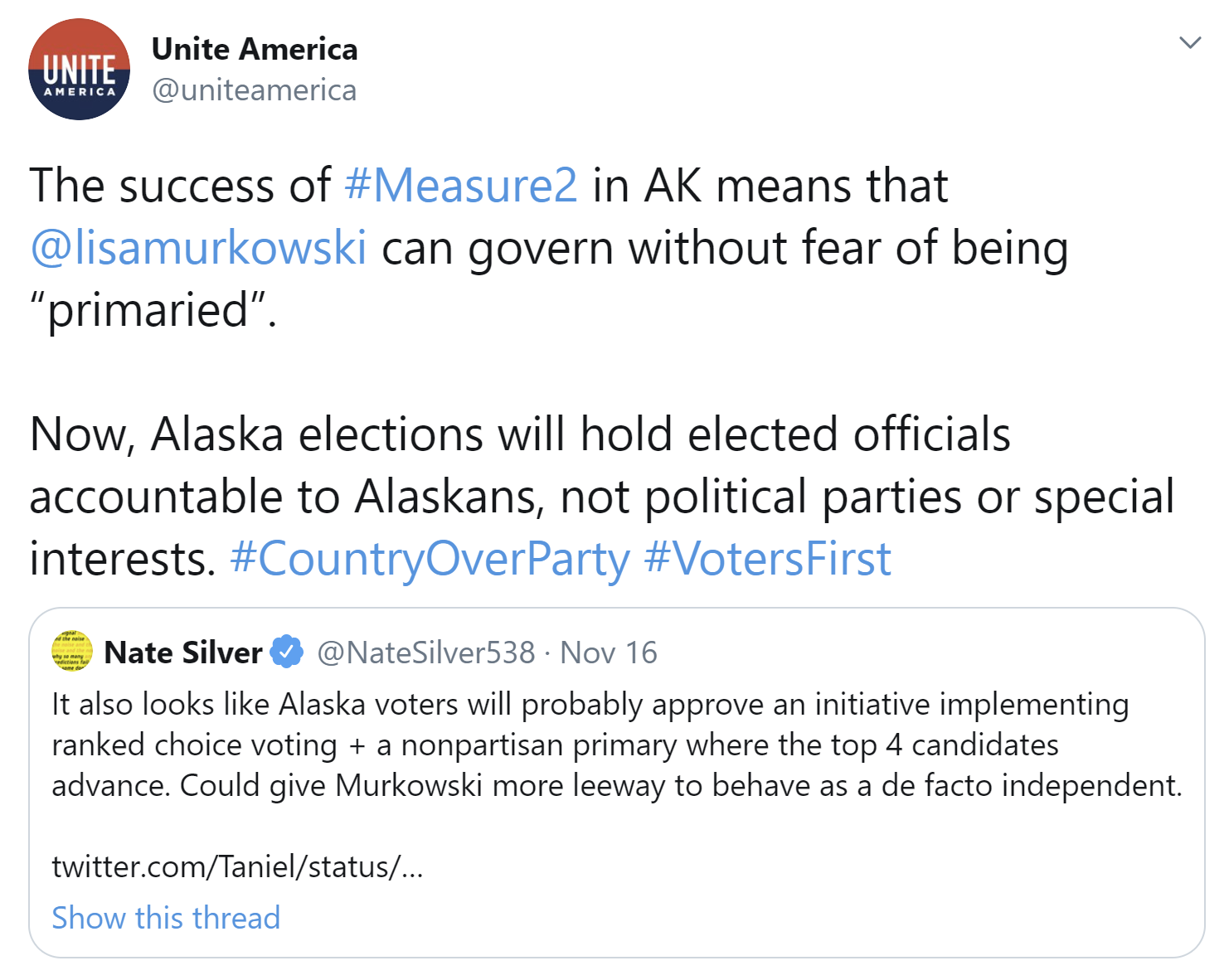Open the @uniteamerica handle

tap(254, 90)
